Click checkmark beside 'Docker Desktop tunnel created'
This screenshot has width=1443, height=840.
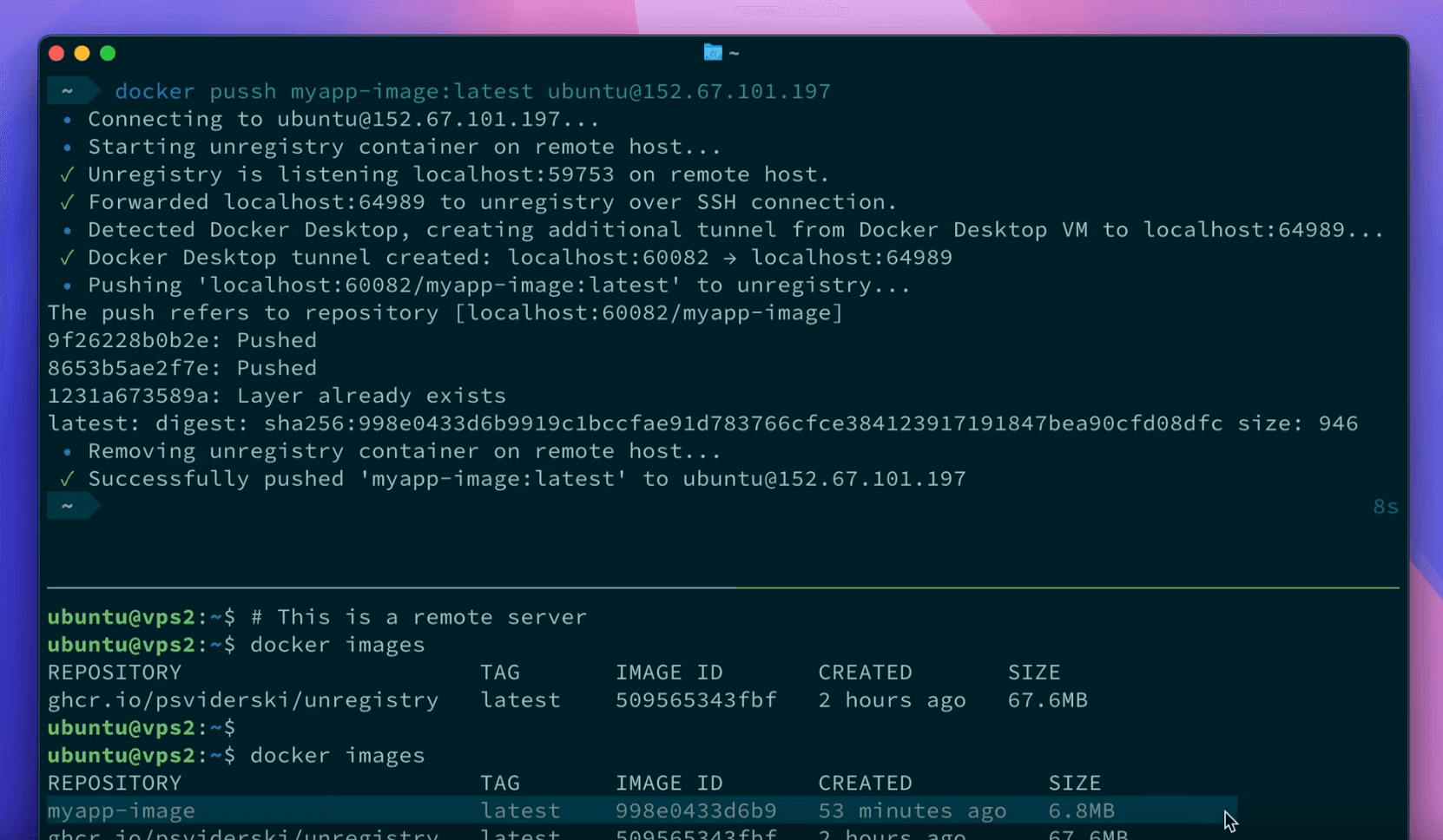pos(67,258)
